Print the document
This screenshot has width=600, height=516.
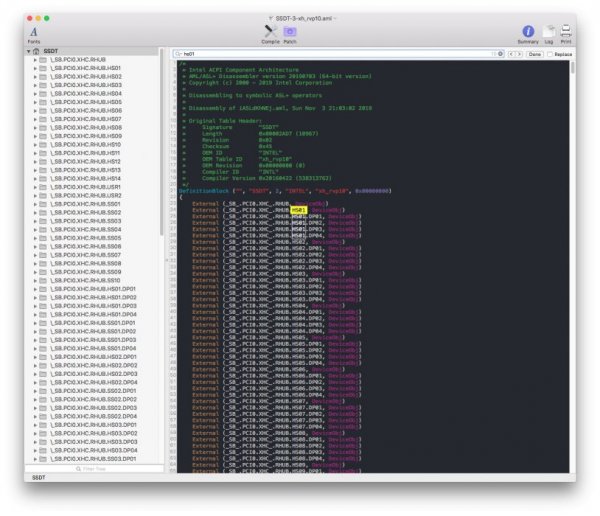[566, 34]
